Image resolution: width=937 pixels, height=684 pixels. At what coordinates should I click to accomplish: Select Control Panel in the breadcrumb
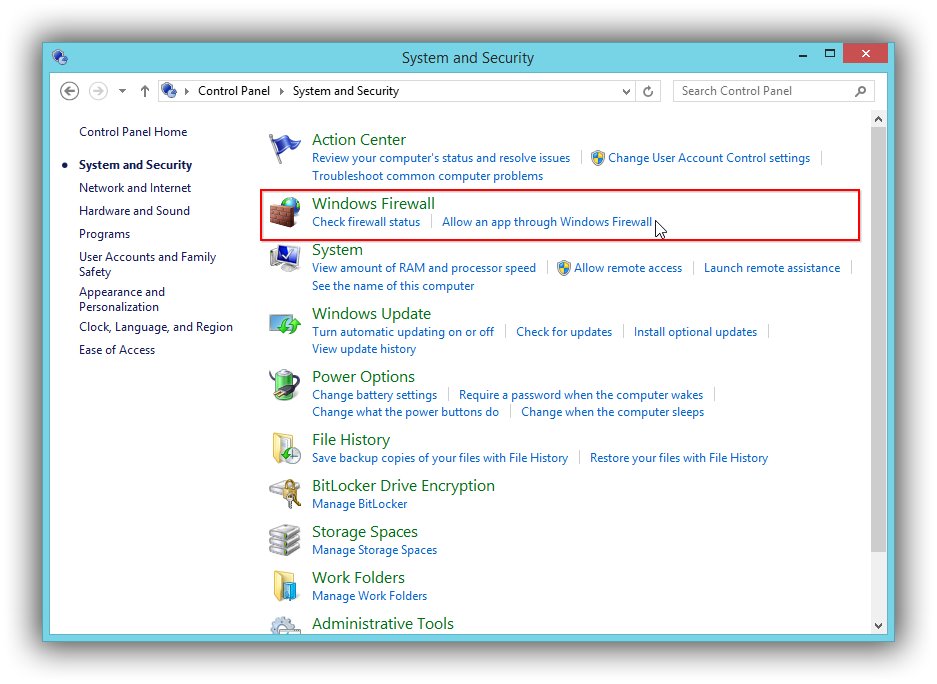point(234,91)
